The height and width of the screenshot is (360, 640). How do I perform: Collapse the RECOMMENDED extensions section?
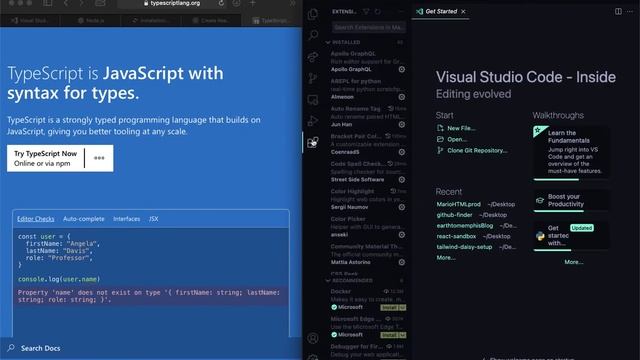pos(328,281)
